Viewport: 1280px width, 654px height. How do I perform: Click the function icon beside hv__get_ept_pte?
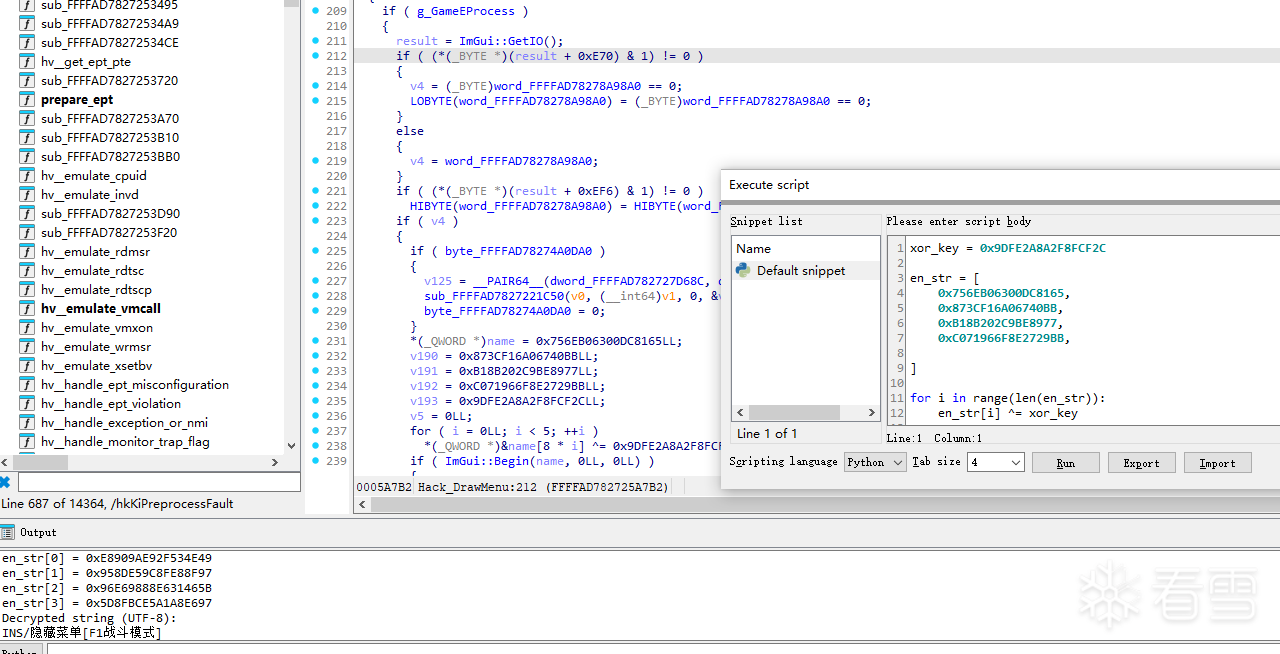26,62
